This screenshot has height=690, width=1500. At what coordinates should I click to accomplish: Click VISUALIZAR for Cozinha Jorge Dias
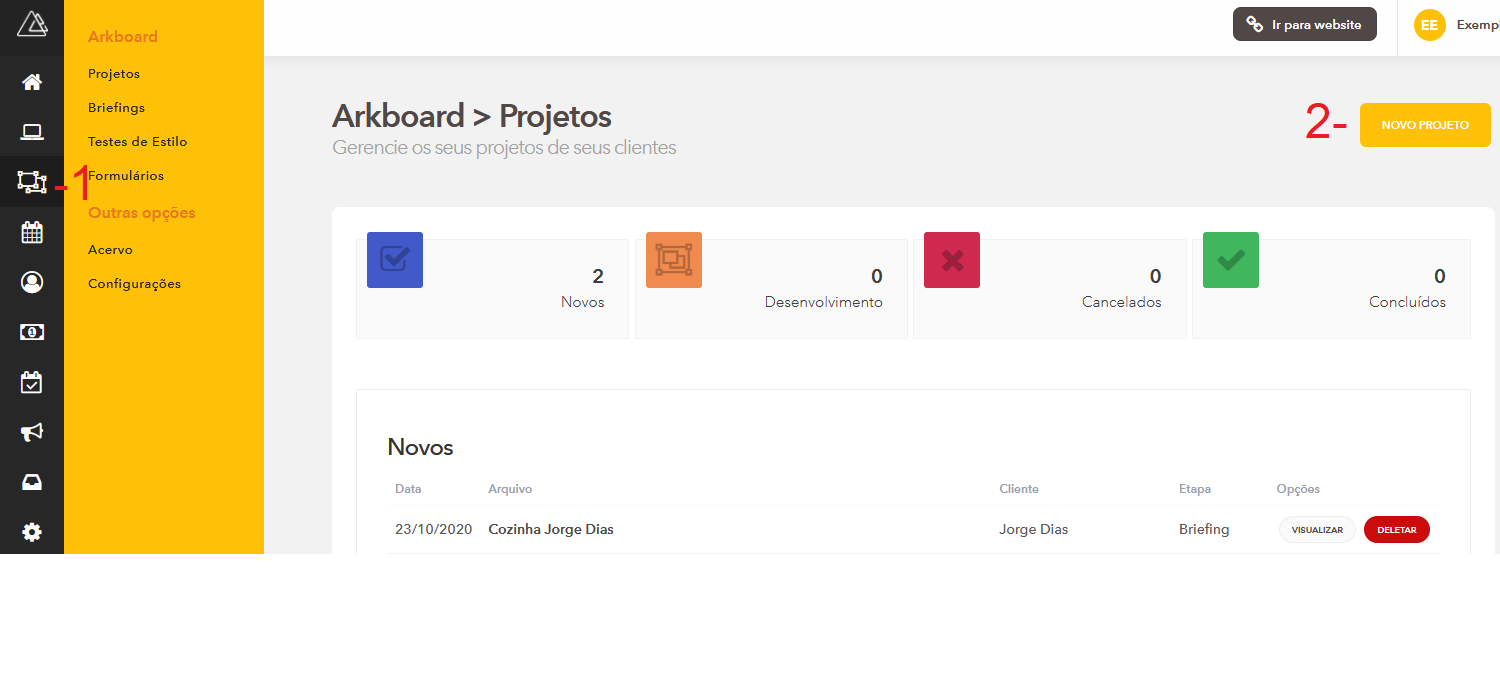(x=1316, y=530)
